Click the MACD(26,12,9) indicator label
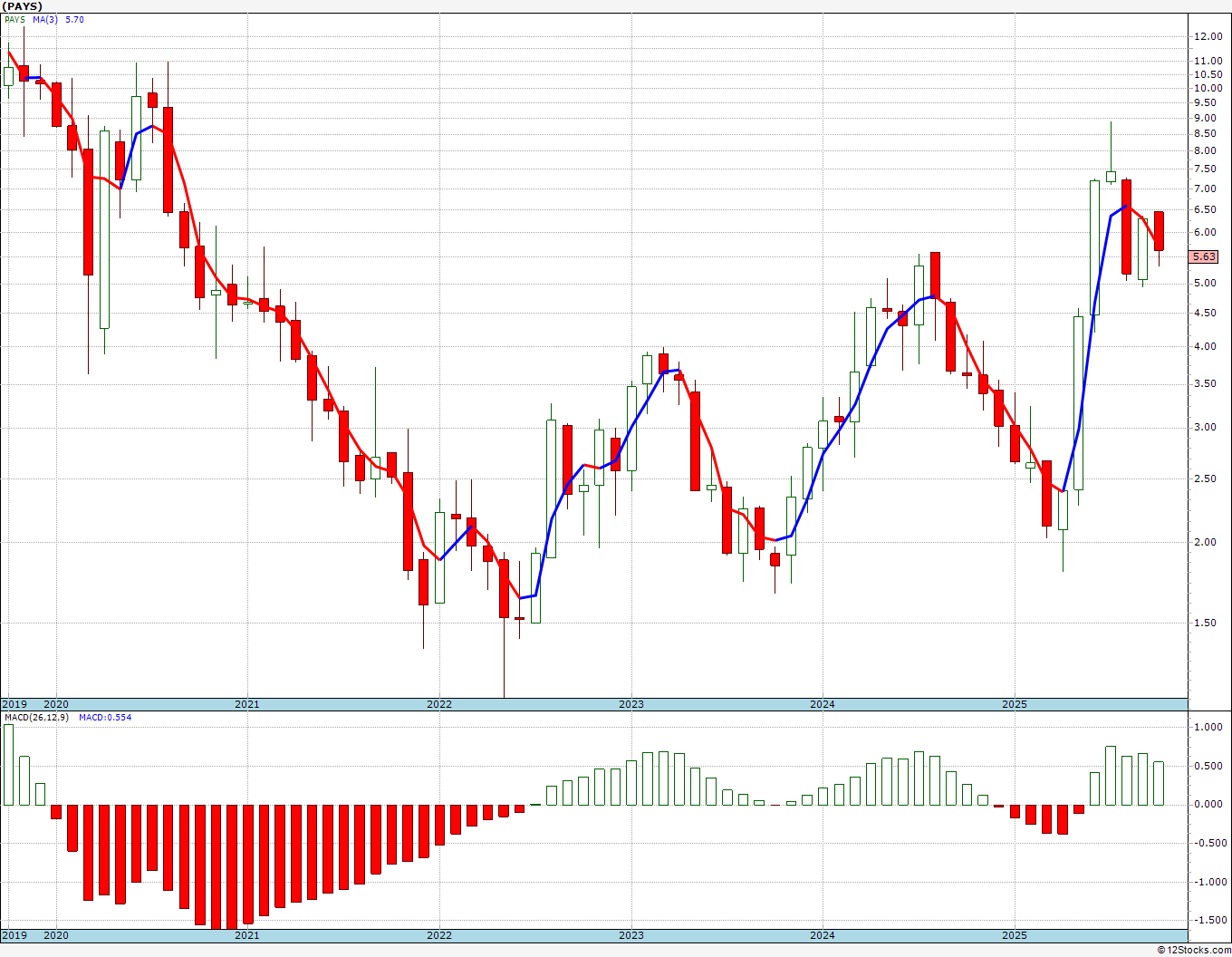The image size is (1232, 957). [x=35, y=718]
